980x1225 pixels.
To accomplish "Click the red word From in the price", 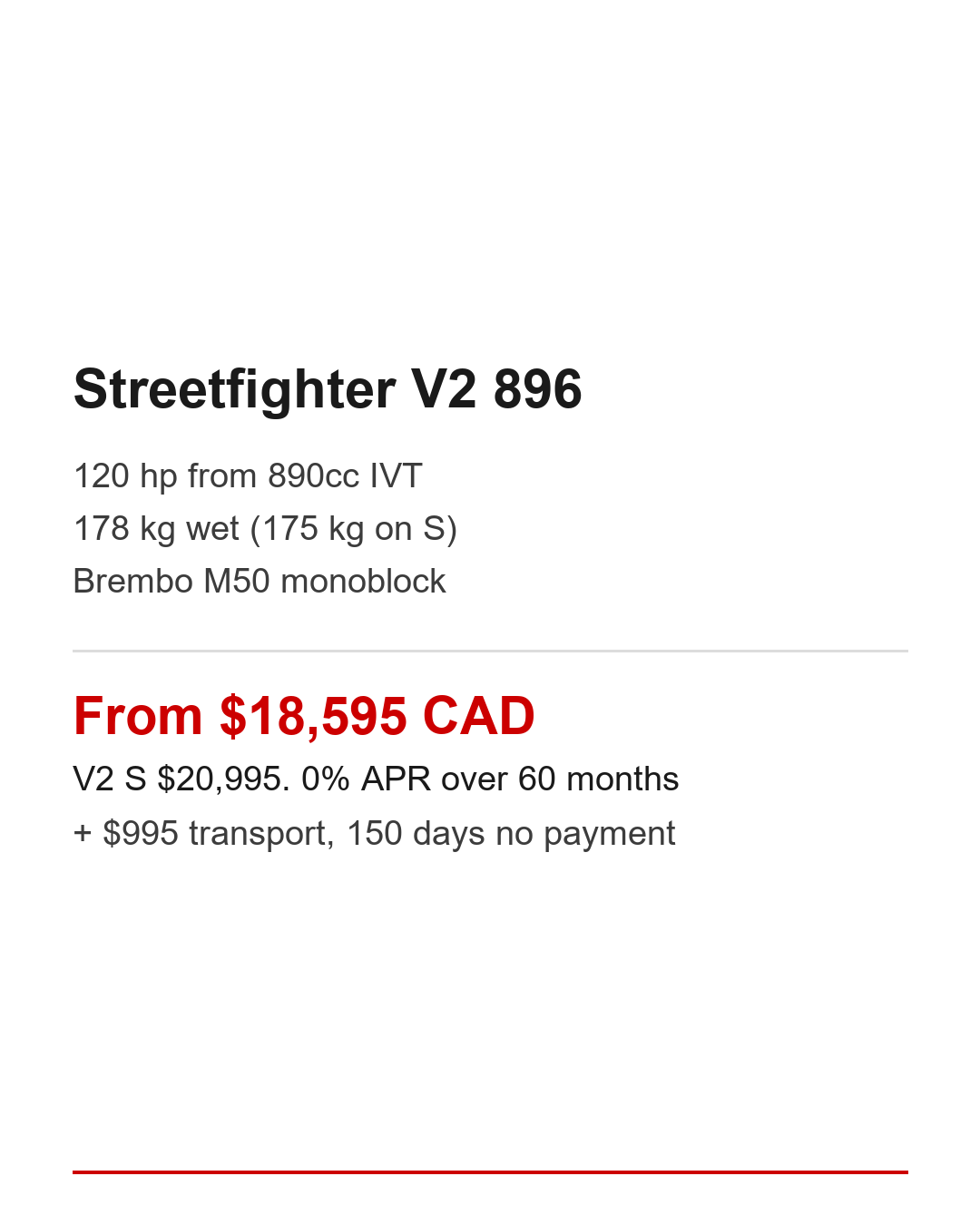I will pos(138,716).
